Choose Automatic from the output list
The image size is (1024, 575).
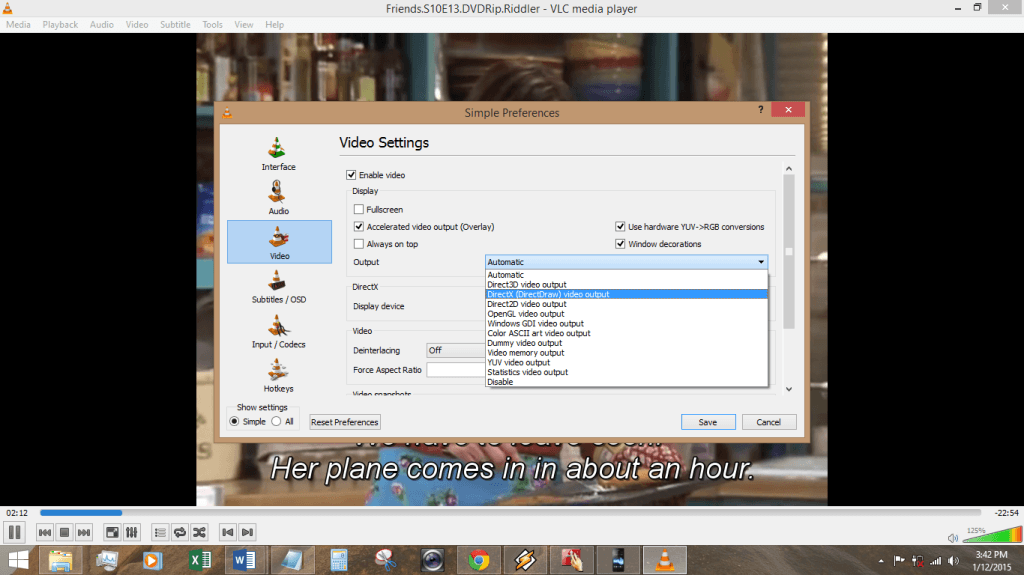point(626,275)
